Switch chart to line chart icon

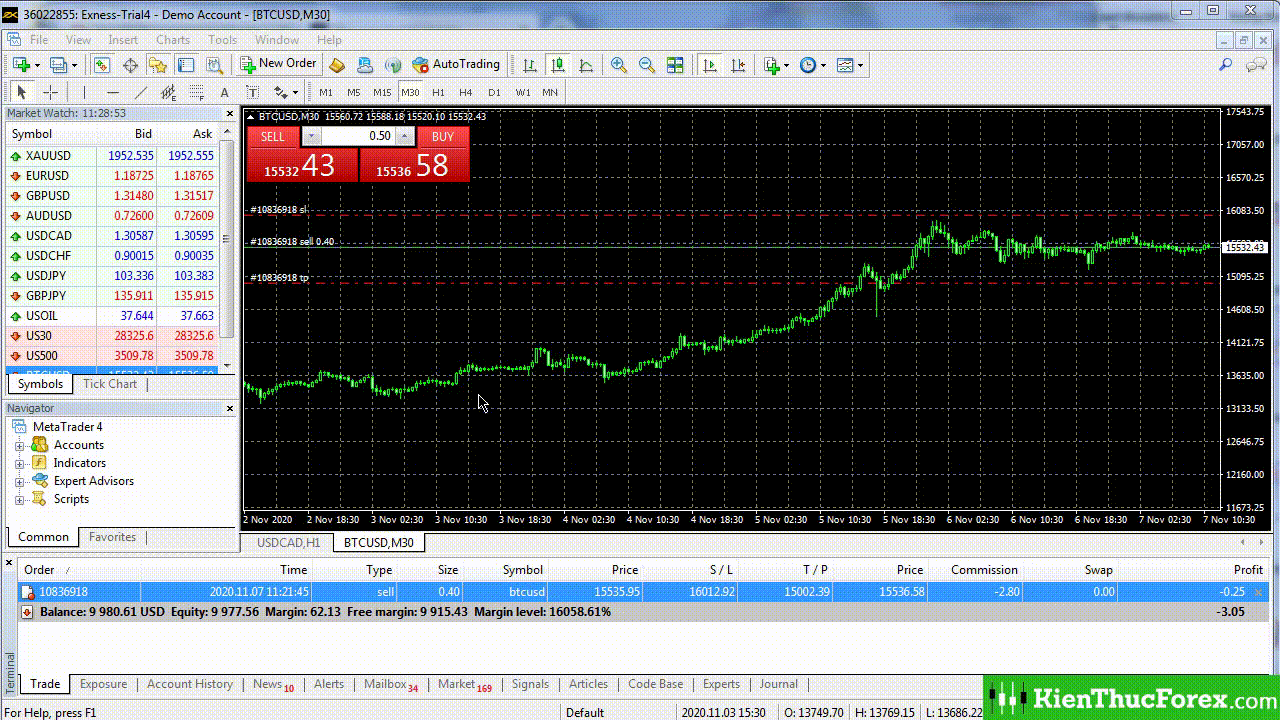coord(586,65)
